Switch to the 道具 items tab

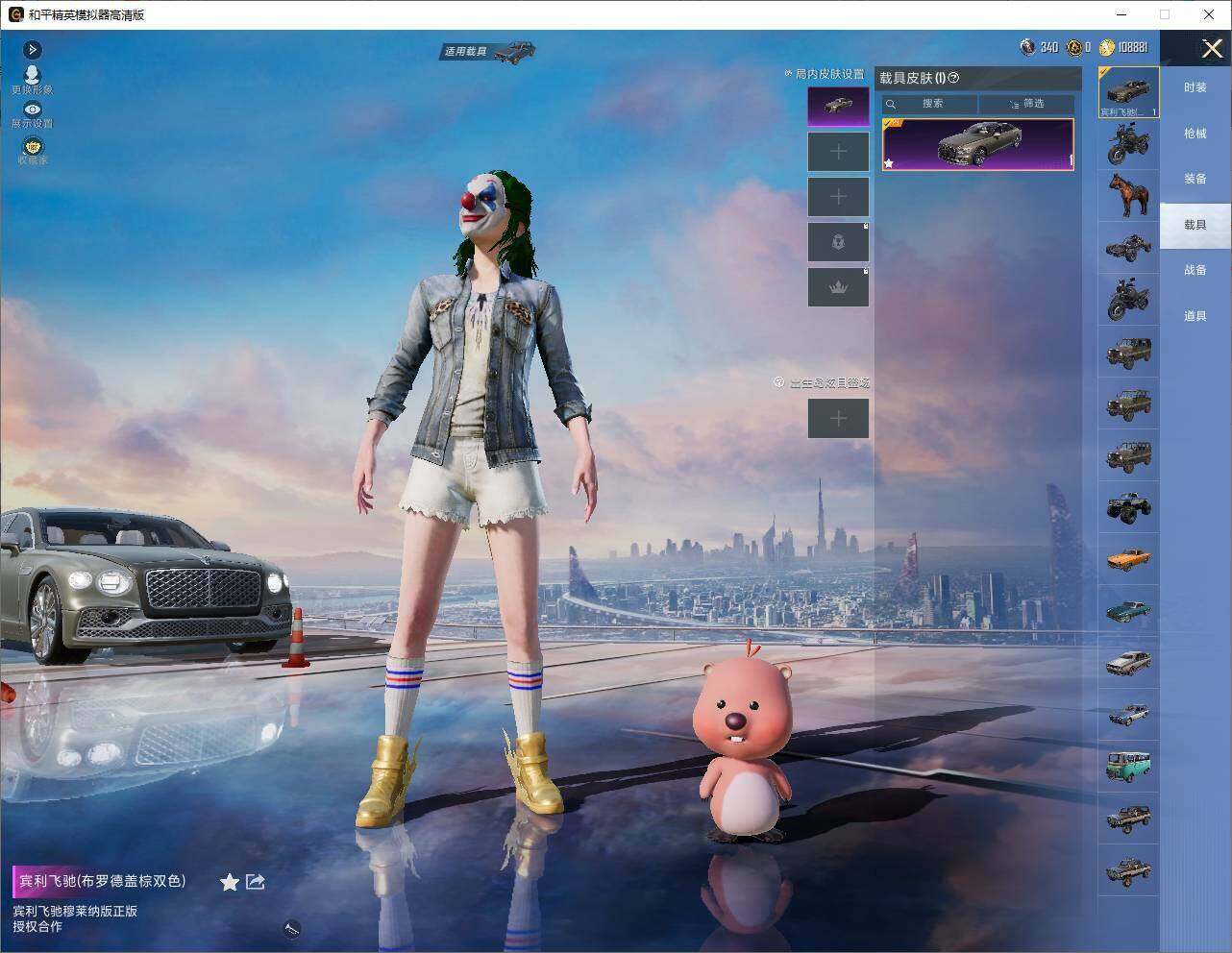[1195, 316]
